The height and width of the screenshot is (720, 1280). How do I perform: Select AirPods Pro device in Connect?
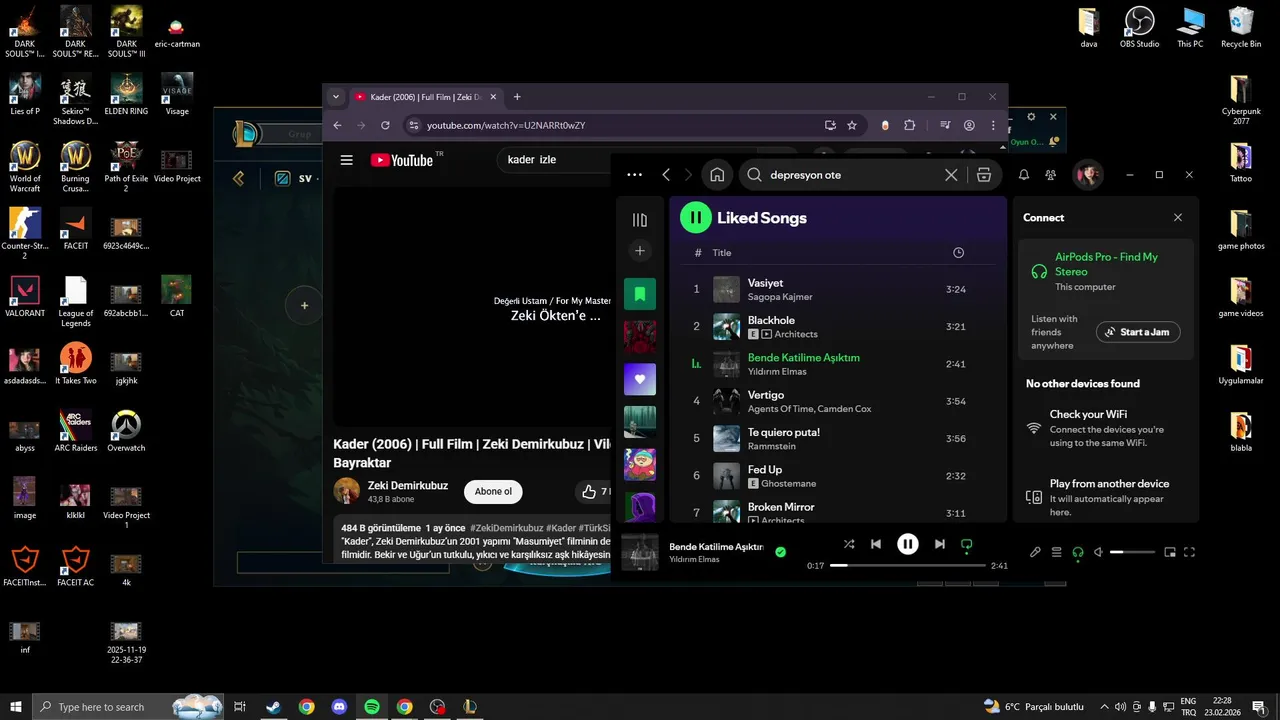(x=1106, y=271)
